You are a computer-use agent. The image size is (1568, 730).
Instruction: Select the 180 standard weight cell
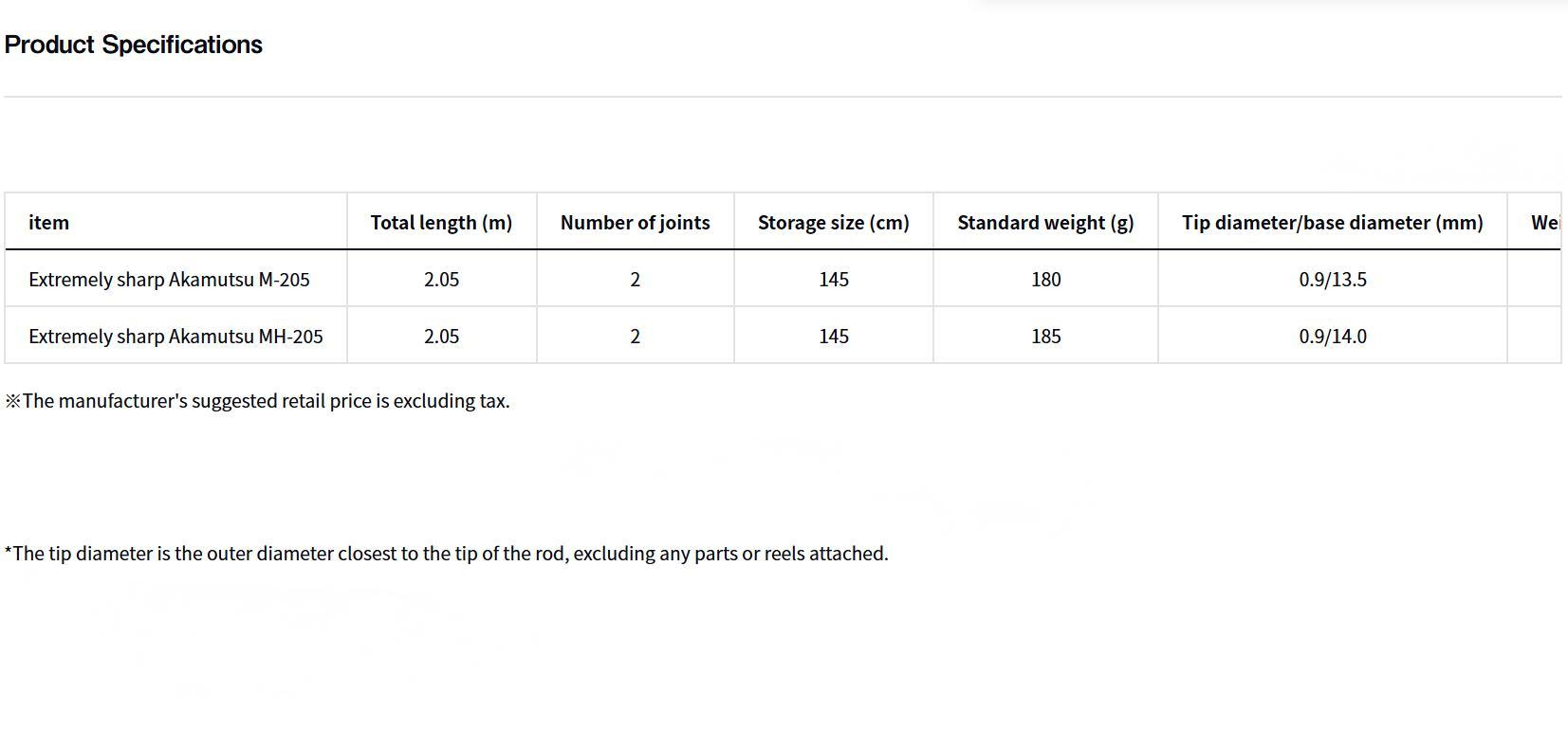tap(1045, 280)
